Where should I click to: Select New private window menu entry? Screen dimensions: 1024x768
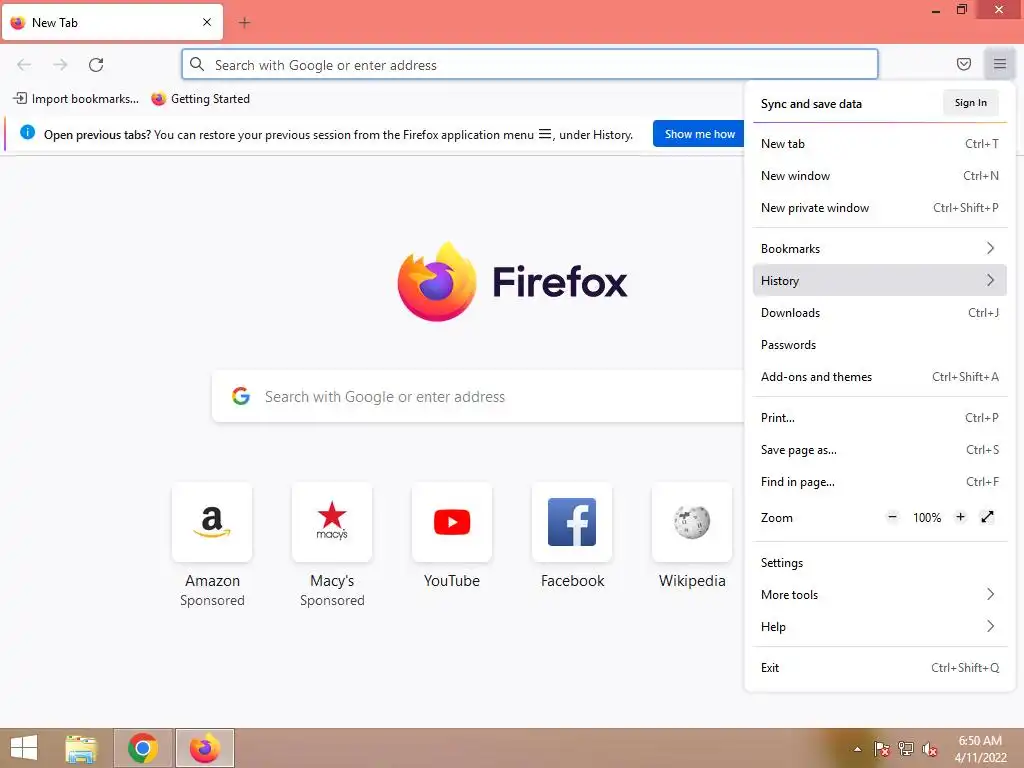(x=880, y=208)
